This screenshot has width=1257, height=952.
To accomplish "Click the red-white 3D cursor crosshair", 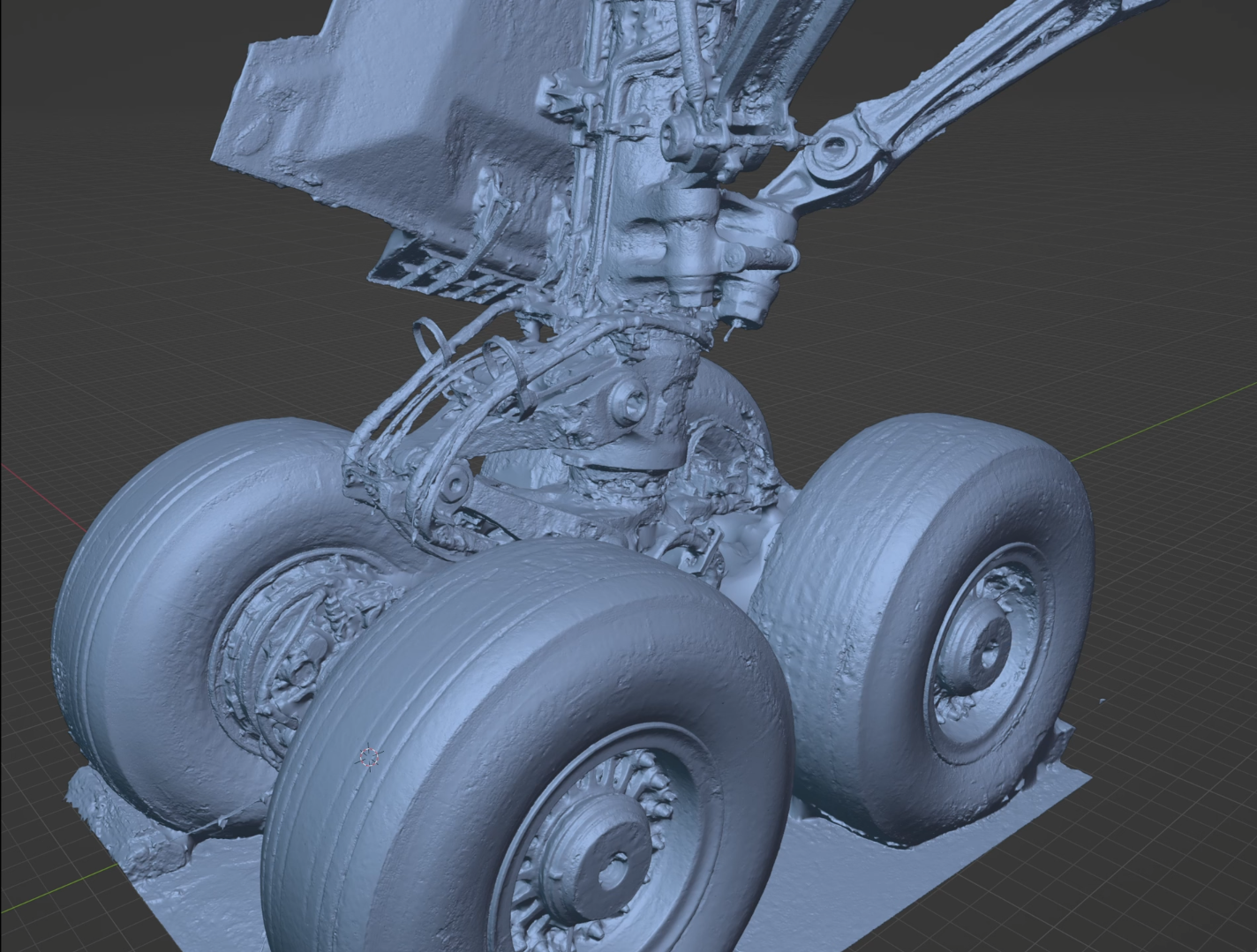I will coord(370,757).
